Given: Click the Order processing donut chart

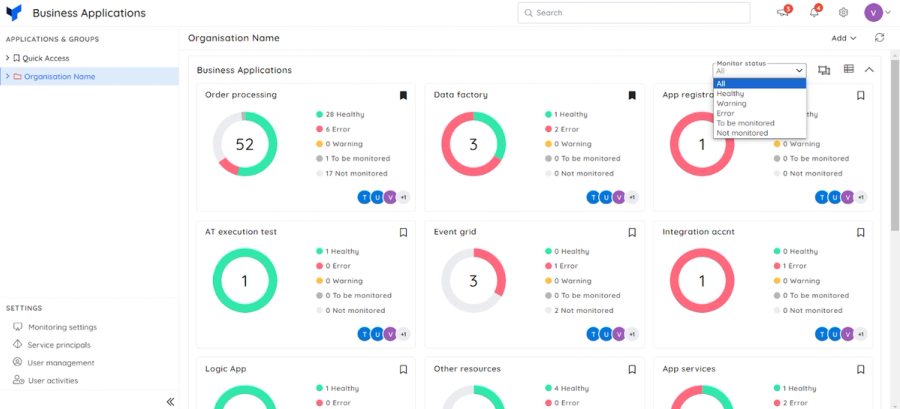Looking at the screenshot, I should tap(245, 144).
